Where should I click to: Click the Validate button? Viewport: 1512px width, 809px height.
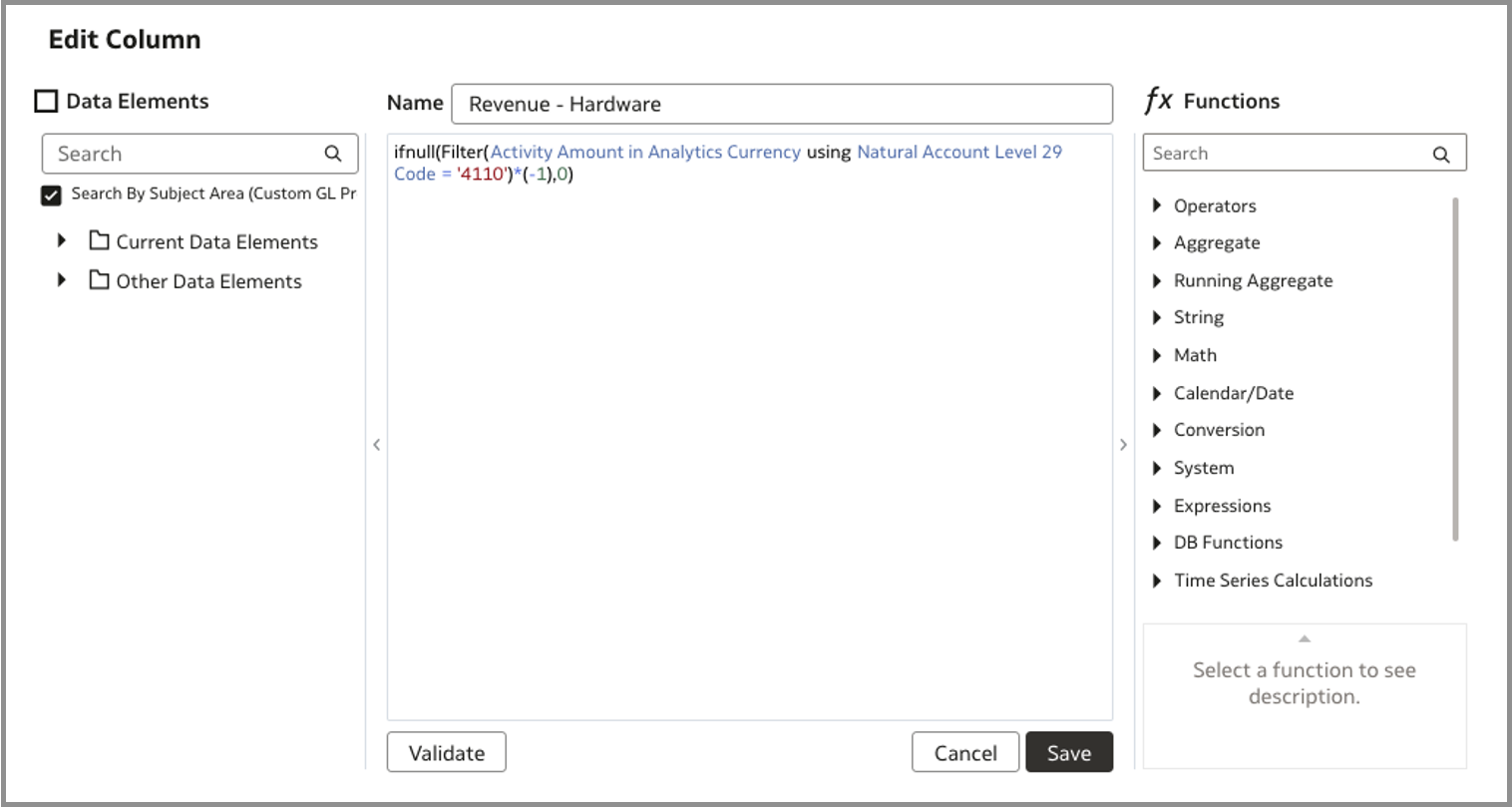click(x=446, y=753)
